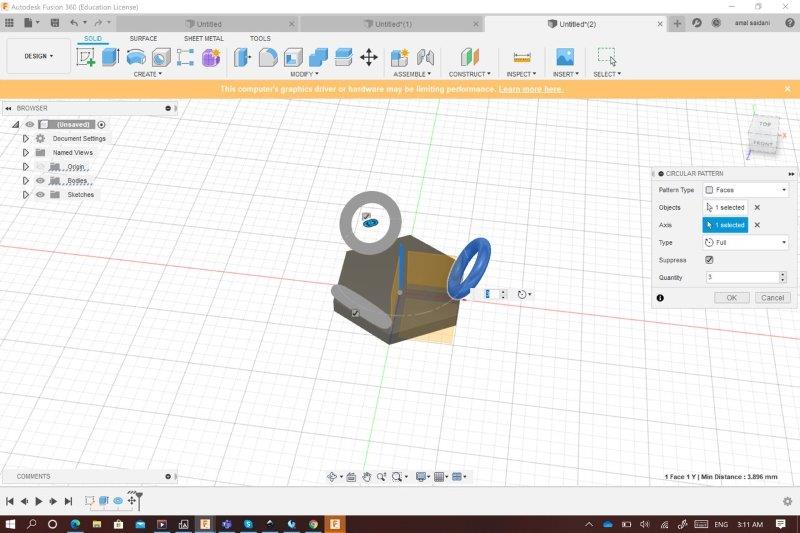This screenshot has width=800, height=533.
Task: Click the Look At icon
Action: click(x=351, y=477)
